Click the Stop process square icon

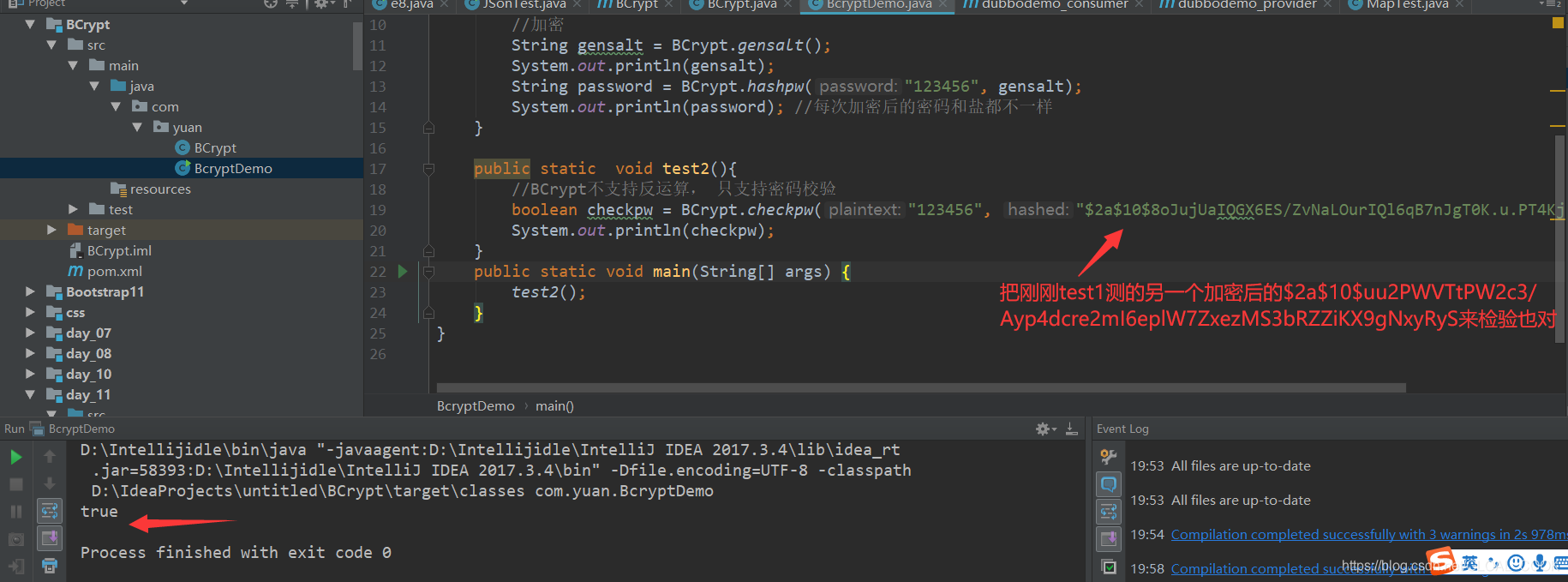15,484
